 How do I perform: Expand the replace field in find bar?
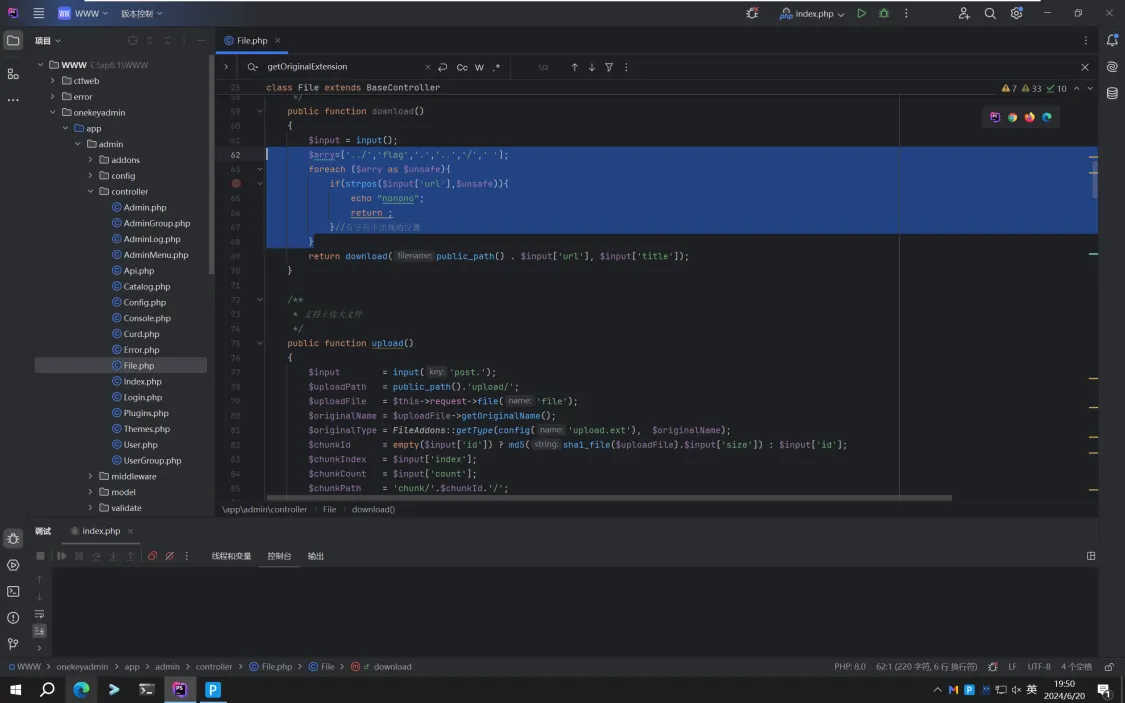click(x=226, y=67)
